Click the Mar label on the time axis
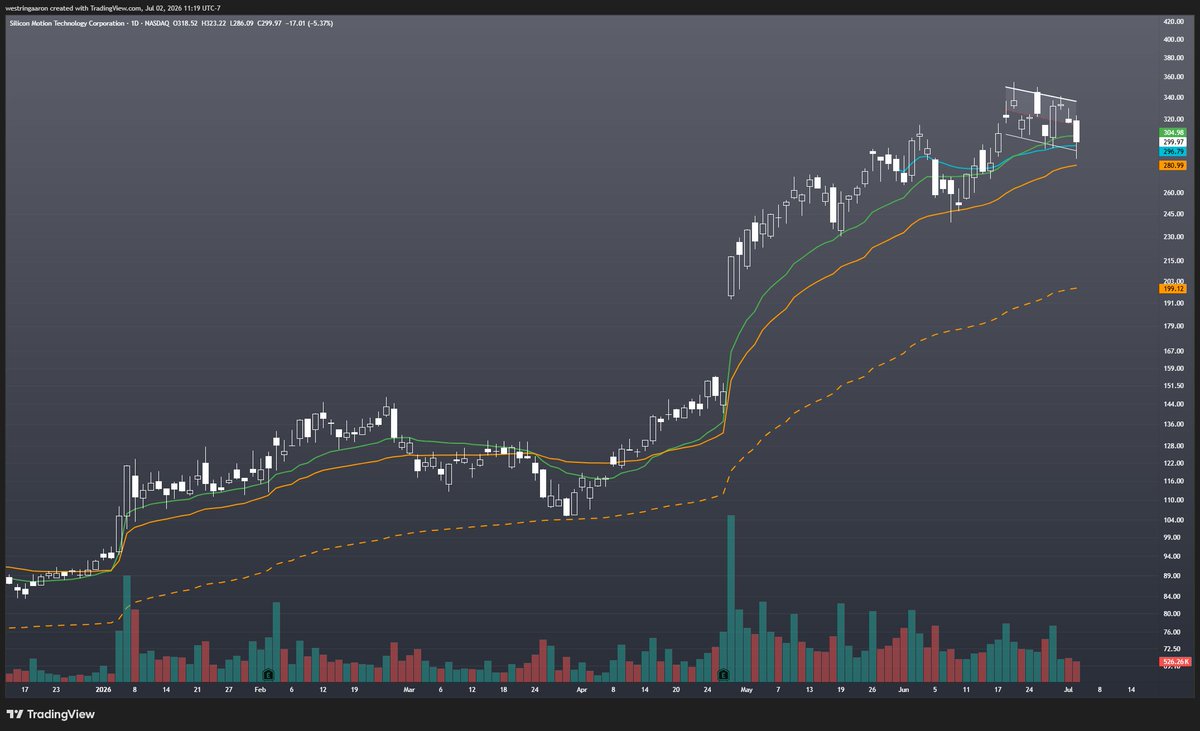This screenshot has width=1200, height=731. (408, 690)
